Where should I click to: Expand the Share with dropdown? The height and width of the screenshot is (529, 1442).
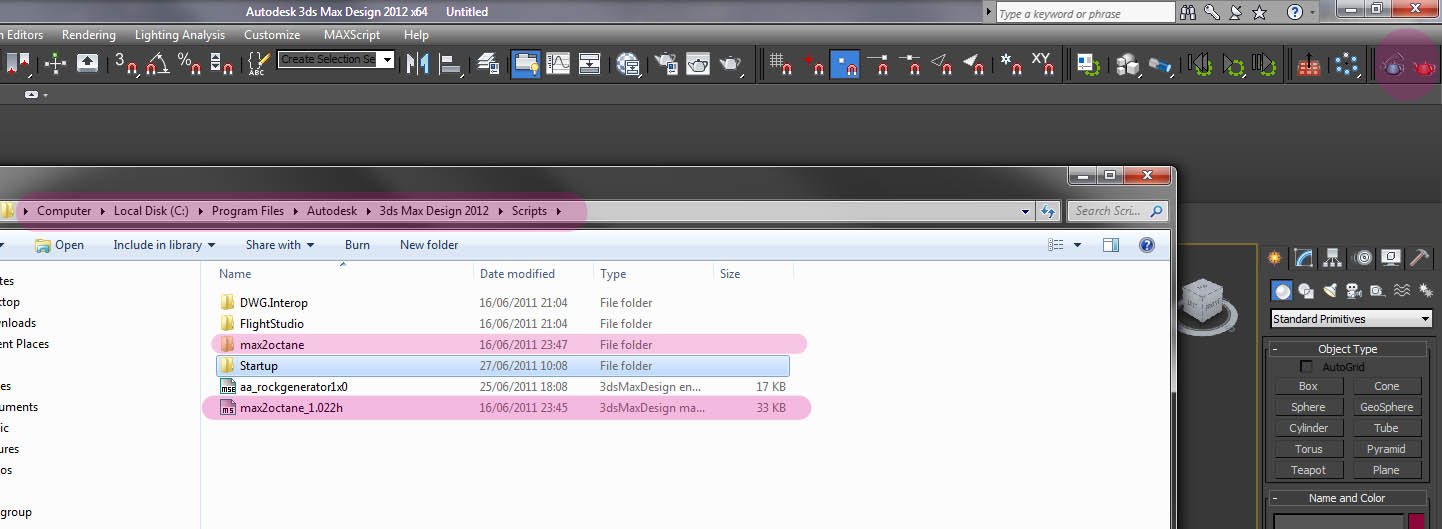[x=280, y=245]
